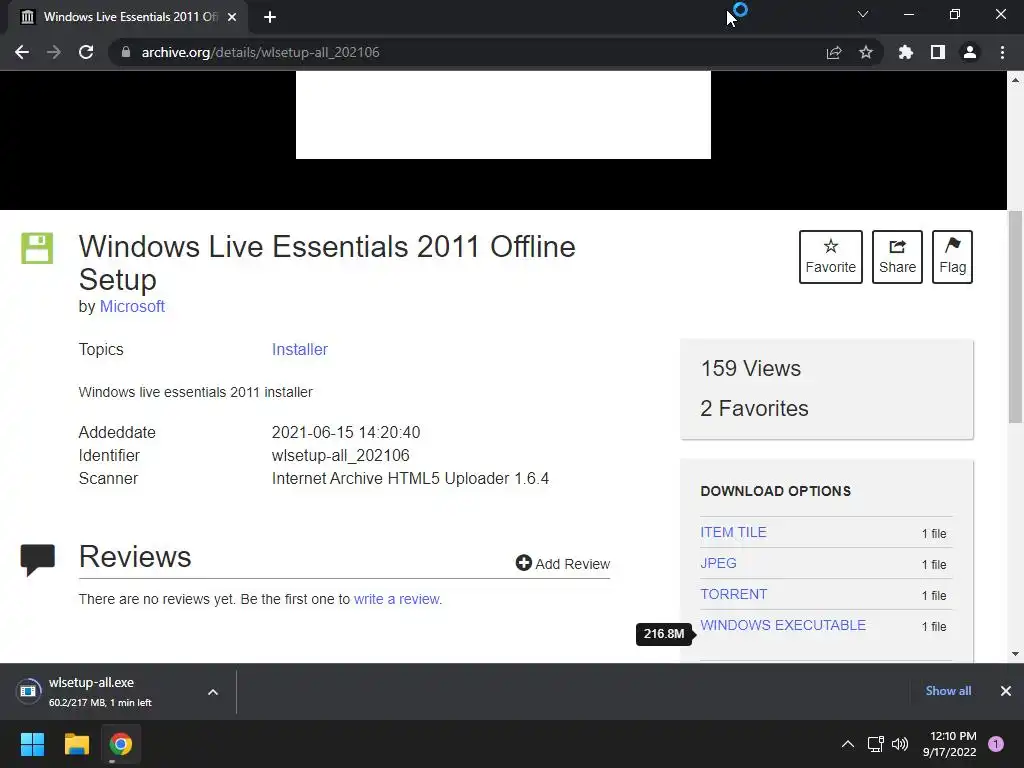Bookmark this tab with the star icon
The height and width of the screenshot is (768, 1024).
(865, 52)
